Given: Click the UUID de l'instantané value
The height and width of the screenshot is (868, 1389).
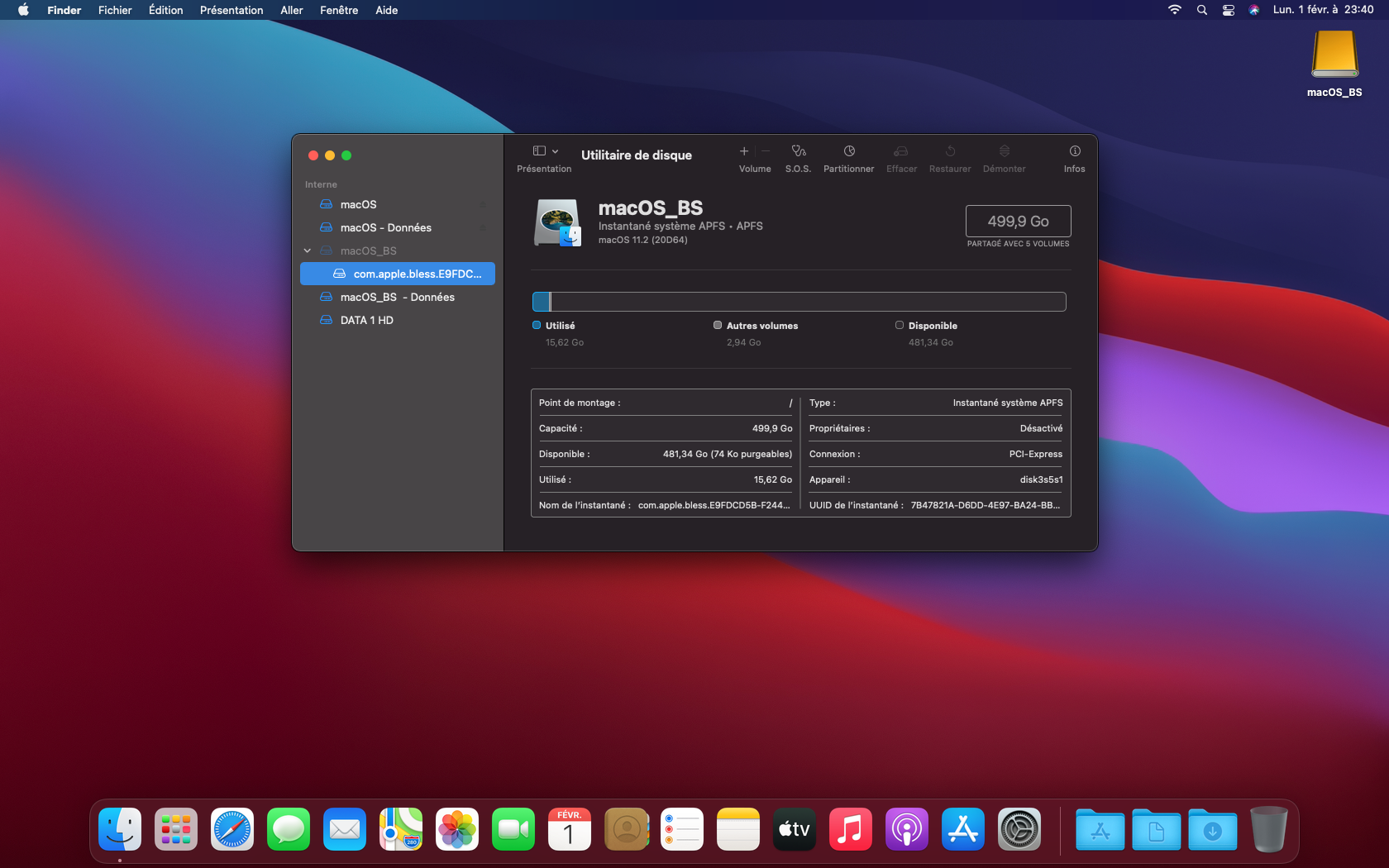Looking at the screenshot, I should 986,505.
